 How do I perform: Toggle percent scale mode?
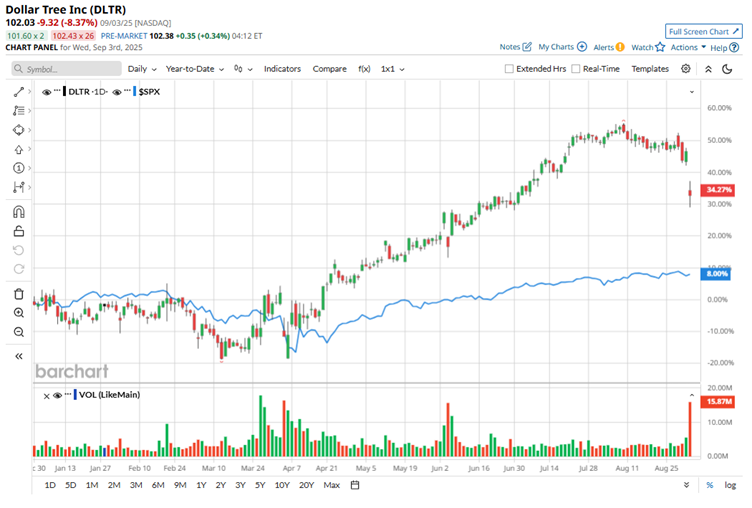pyautogui.click(x=709, y=485)
